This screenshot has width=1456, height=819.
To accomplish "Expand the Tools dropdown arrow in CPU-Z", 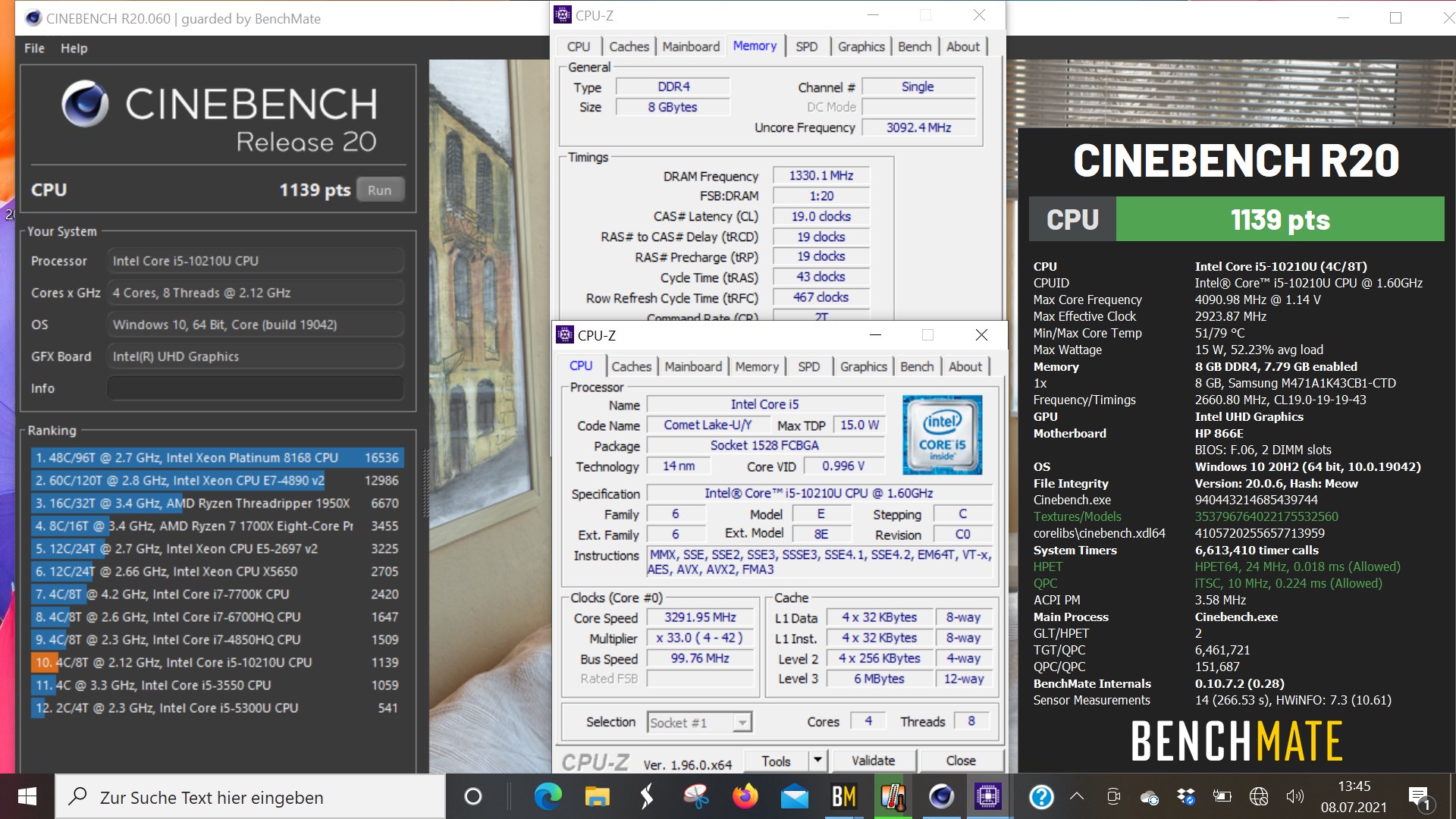I will click(x=817, y=761).
